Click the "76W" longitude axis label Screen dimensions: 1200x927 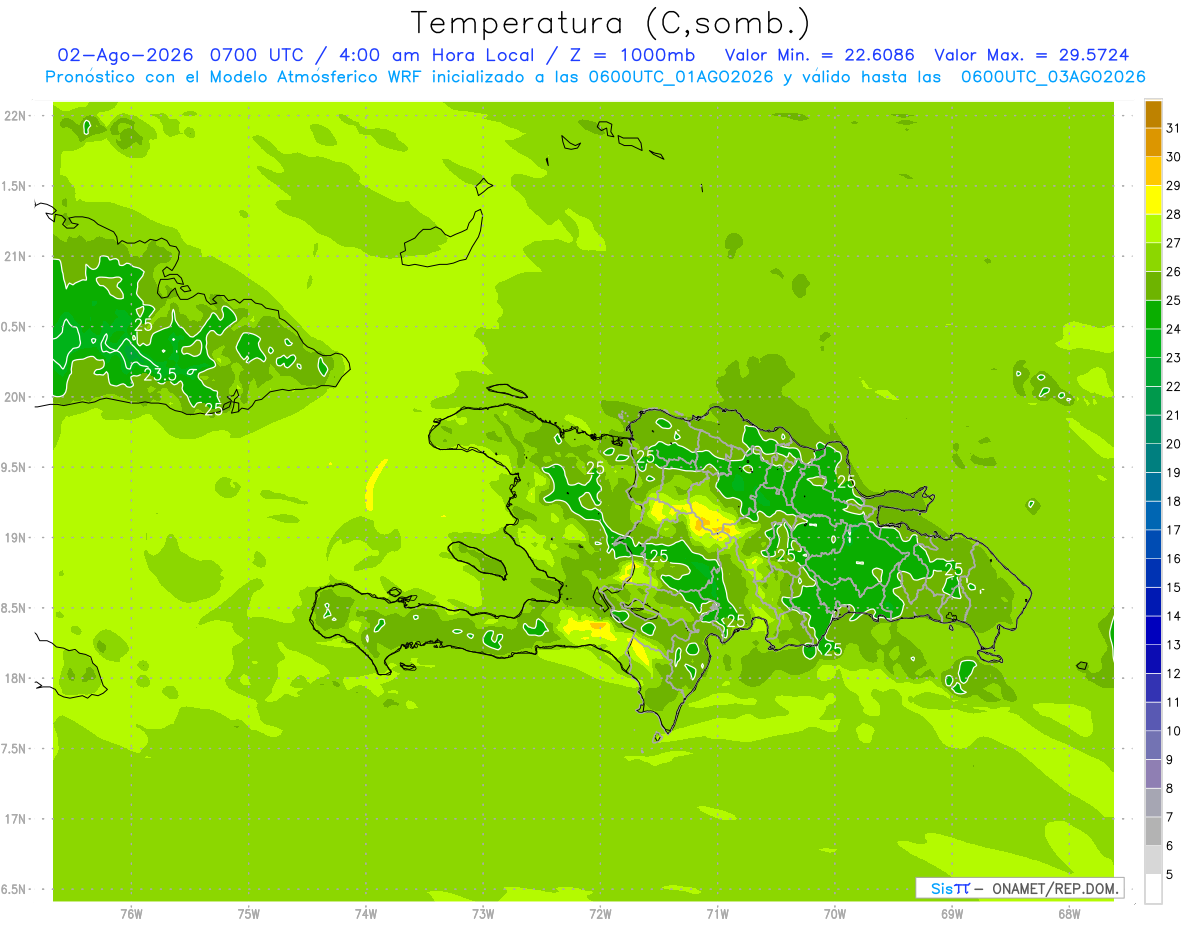tap(131, 914)
